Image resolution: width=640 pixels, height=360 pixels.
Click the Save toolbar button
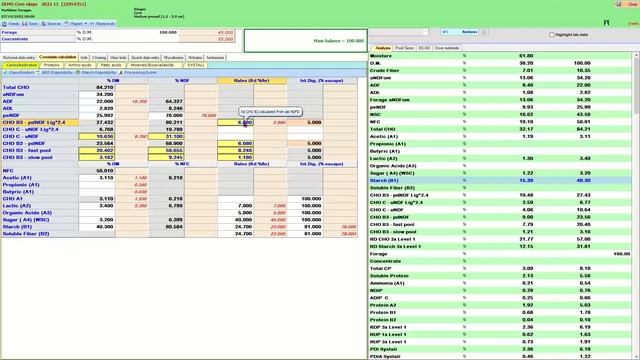click(30, 24)
